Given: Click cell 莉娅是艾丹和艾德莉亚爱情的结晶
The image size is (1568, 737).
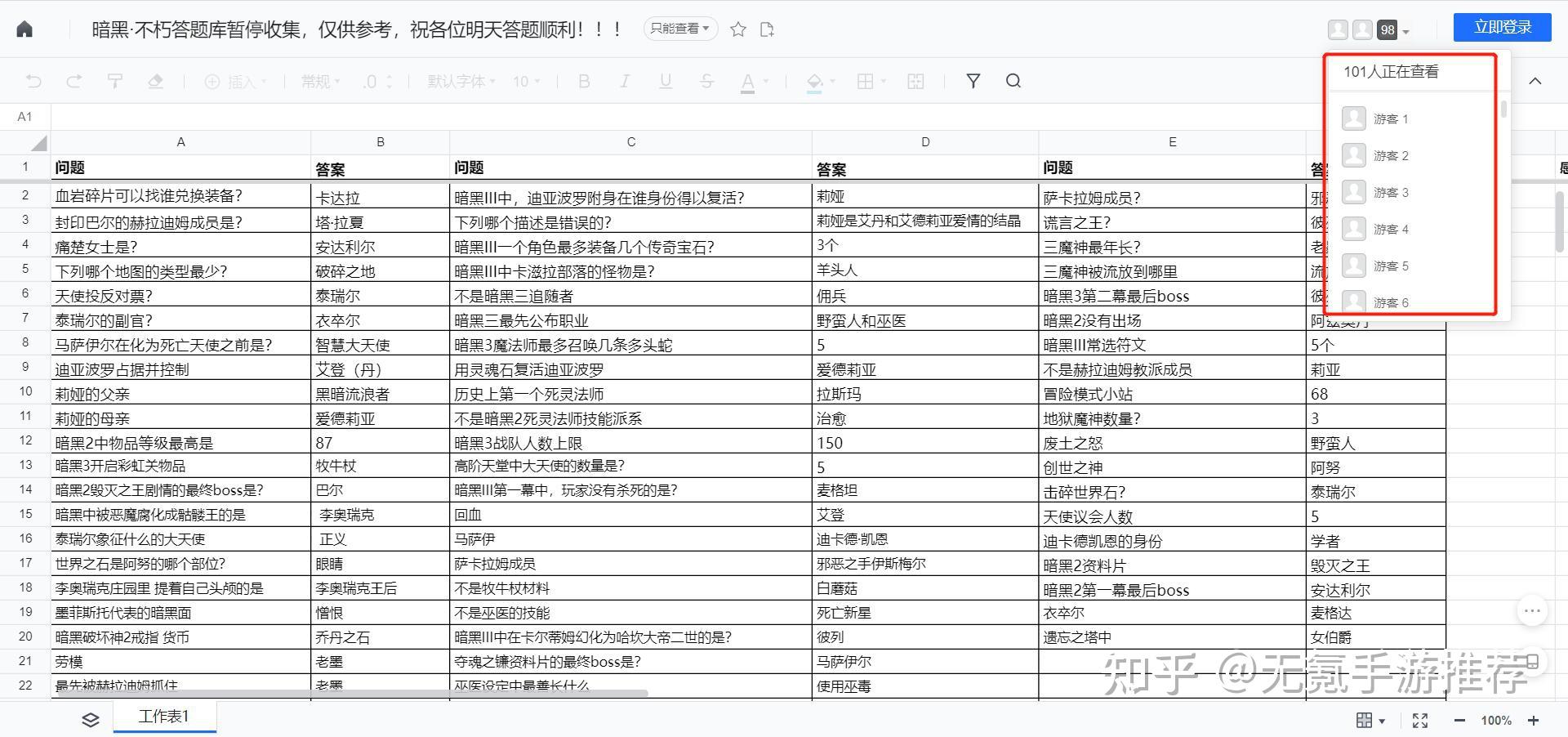Looking at the screenshot, I should click(x=925, y=221).
